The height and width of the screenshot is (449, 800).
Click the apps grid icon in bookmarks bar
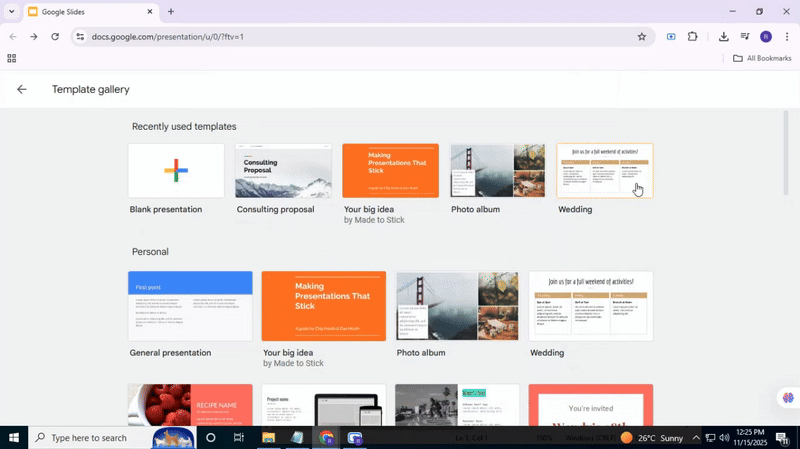pyautogui.click(x=12, y=59)
